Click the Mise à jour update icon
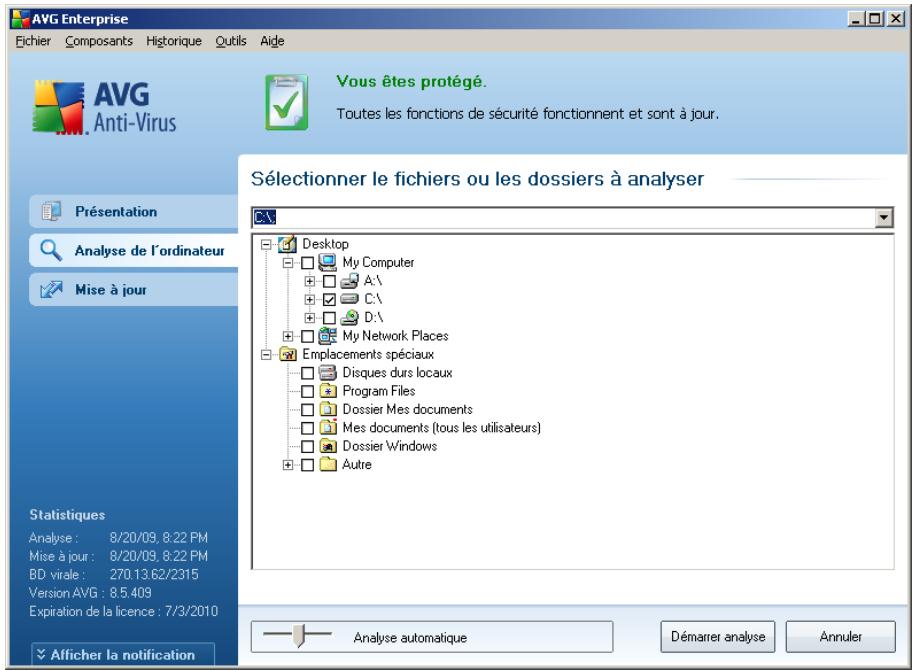The width and height of the screenshot is (914, 670). (x=51, y=290)
